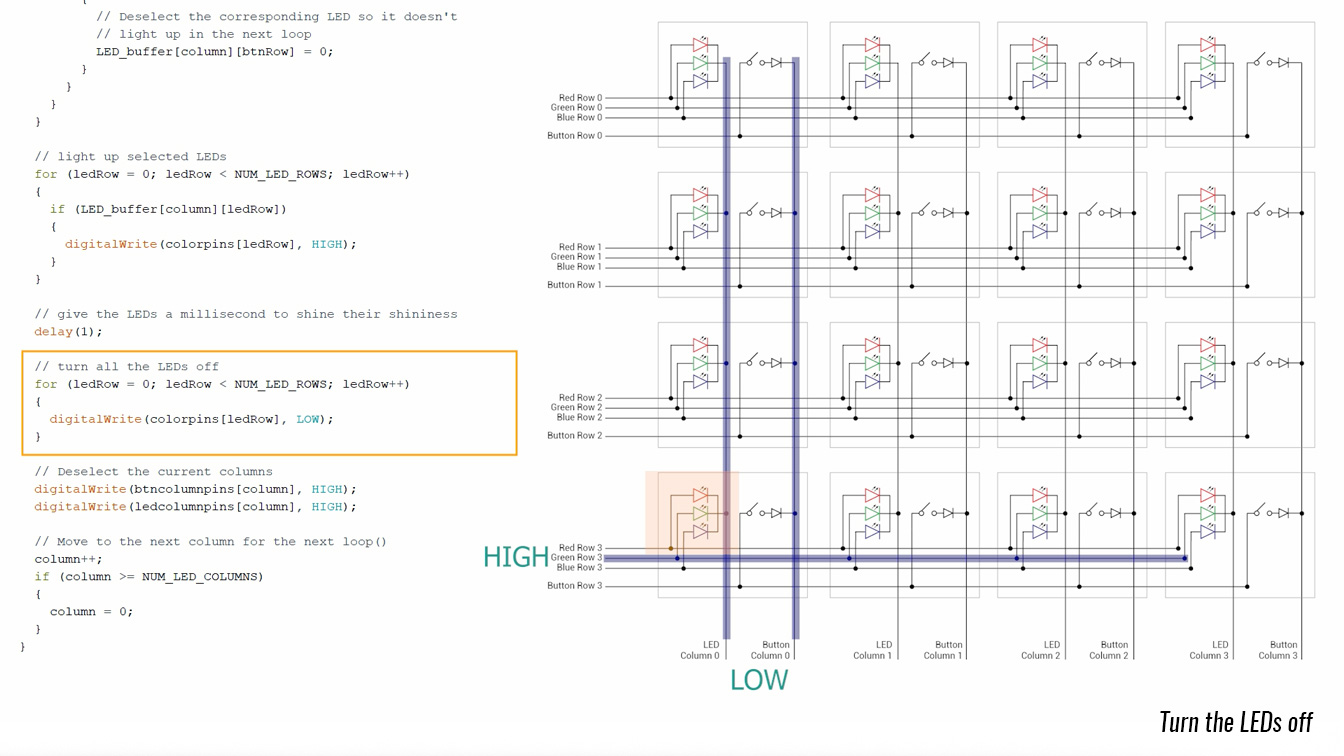Image resolution: width=1344 pixels, height=756 pixels.
Task: Select the 'LED_buffer[column][btnRow] = 0;' code line
Action: 214,51
